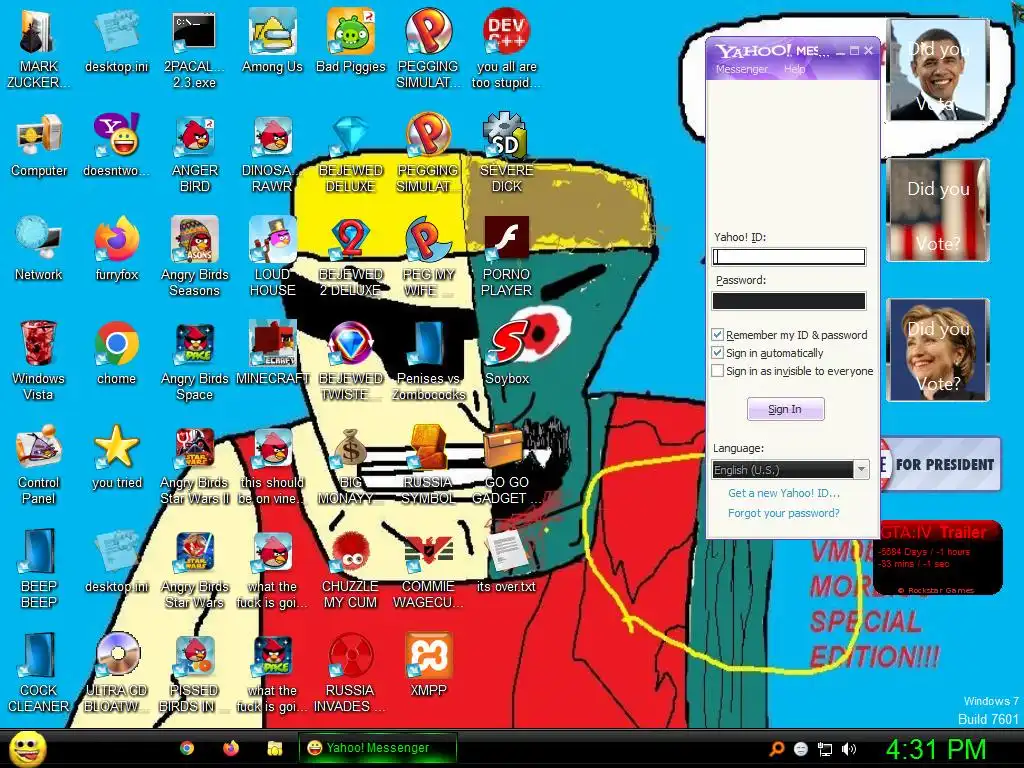This screenshot has height=768, width=1024.
Task: Enable Sign in as invisible to everyone
Action: (x=717, y=371)
